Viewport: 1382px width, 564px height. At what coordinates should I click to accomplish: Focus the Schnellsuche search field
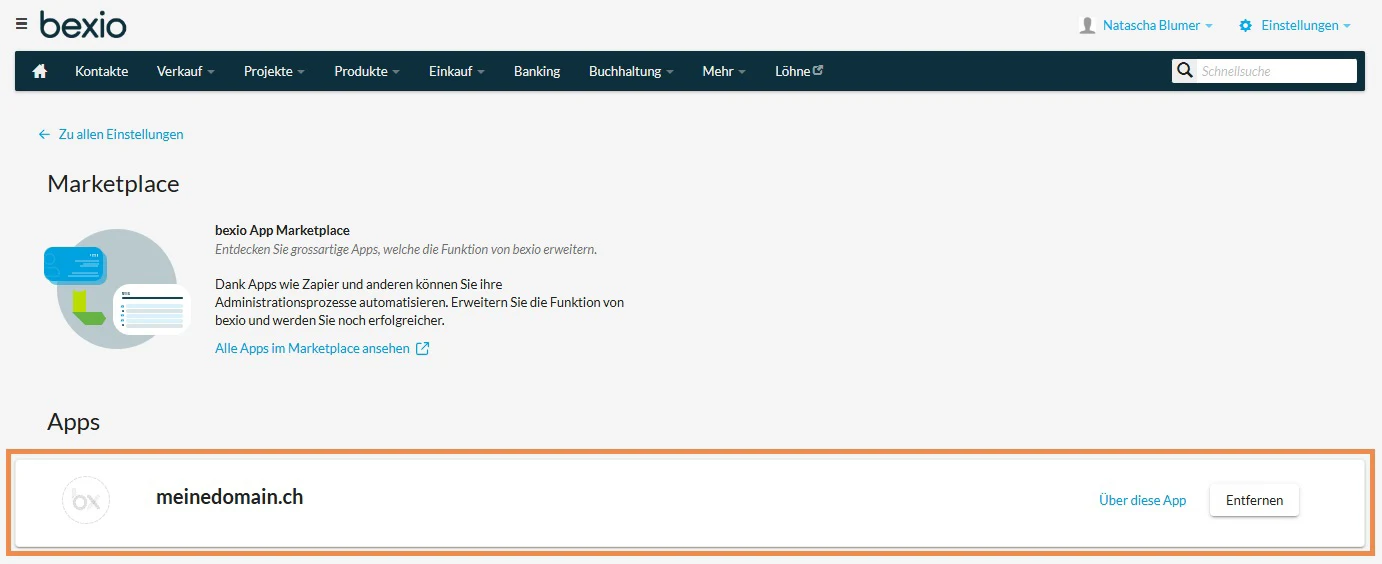[1276, 71]
